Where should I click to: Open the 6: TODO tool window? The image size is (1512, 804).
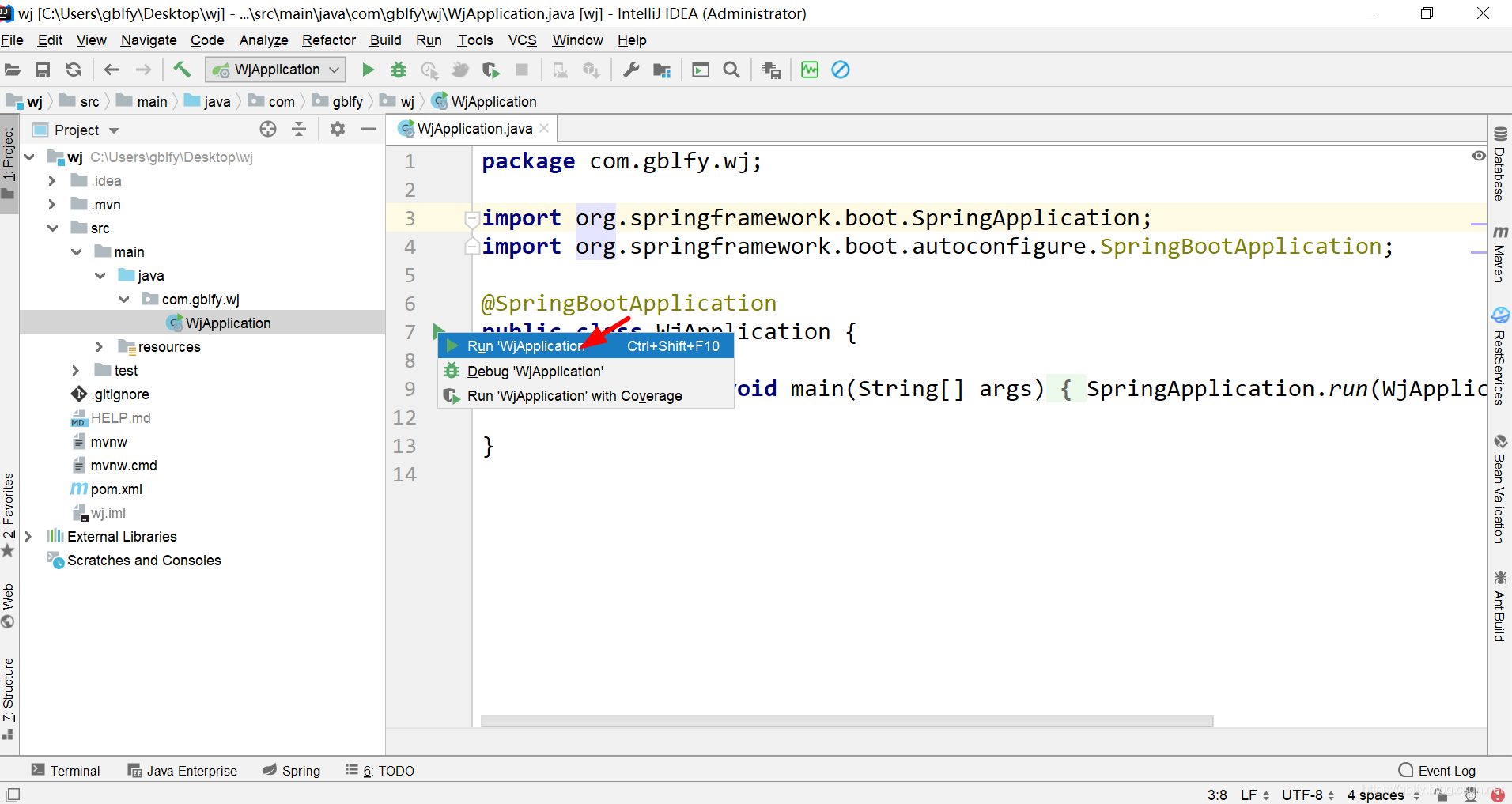point(380,771)
